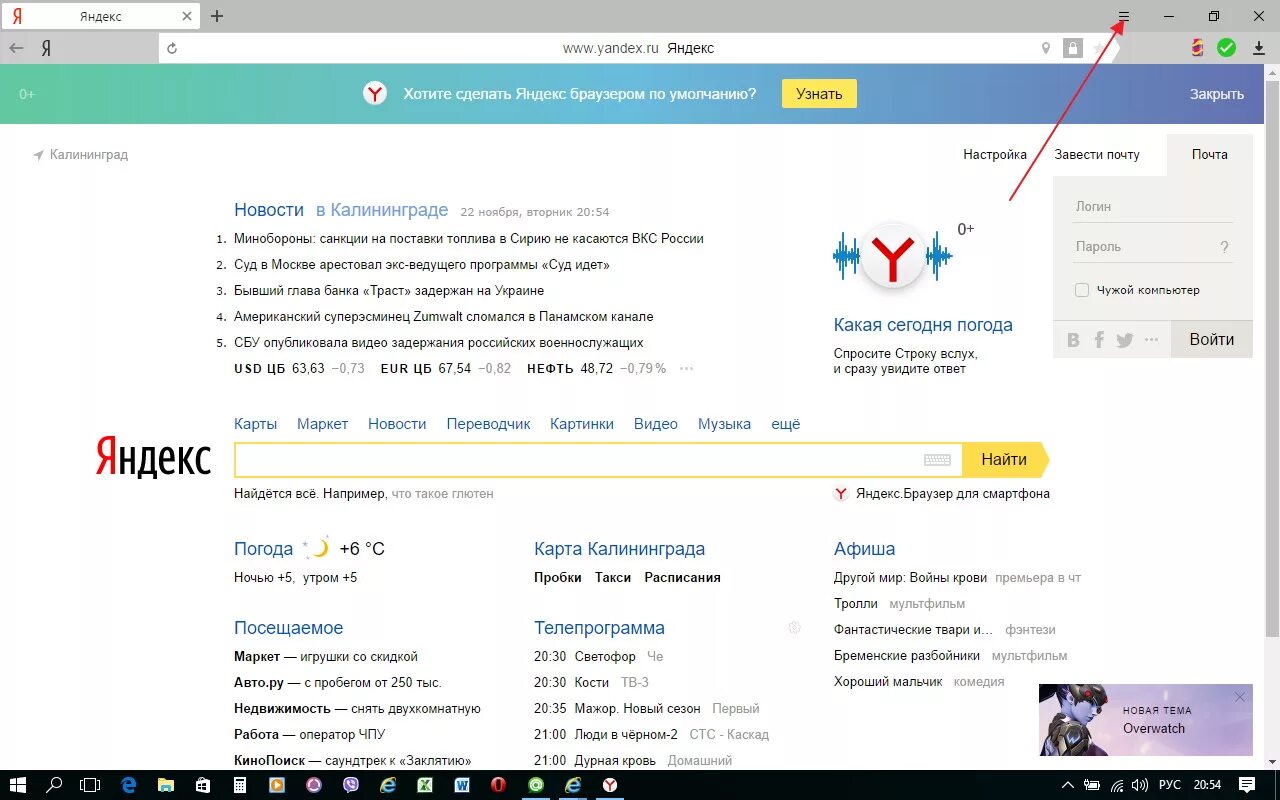Click the Войти login button

1211,340
